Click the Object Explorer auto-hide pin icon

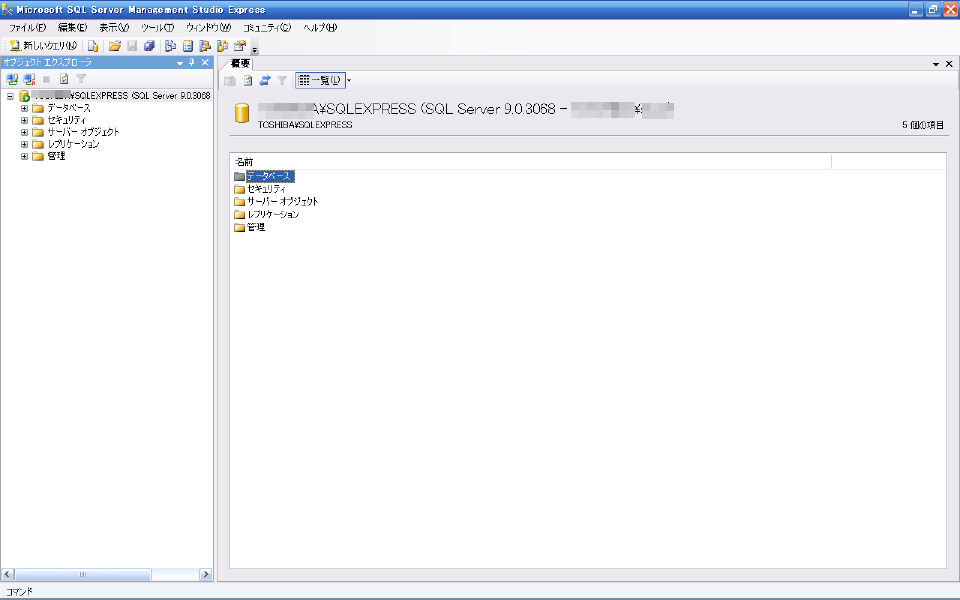pos(192,62)
